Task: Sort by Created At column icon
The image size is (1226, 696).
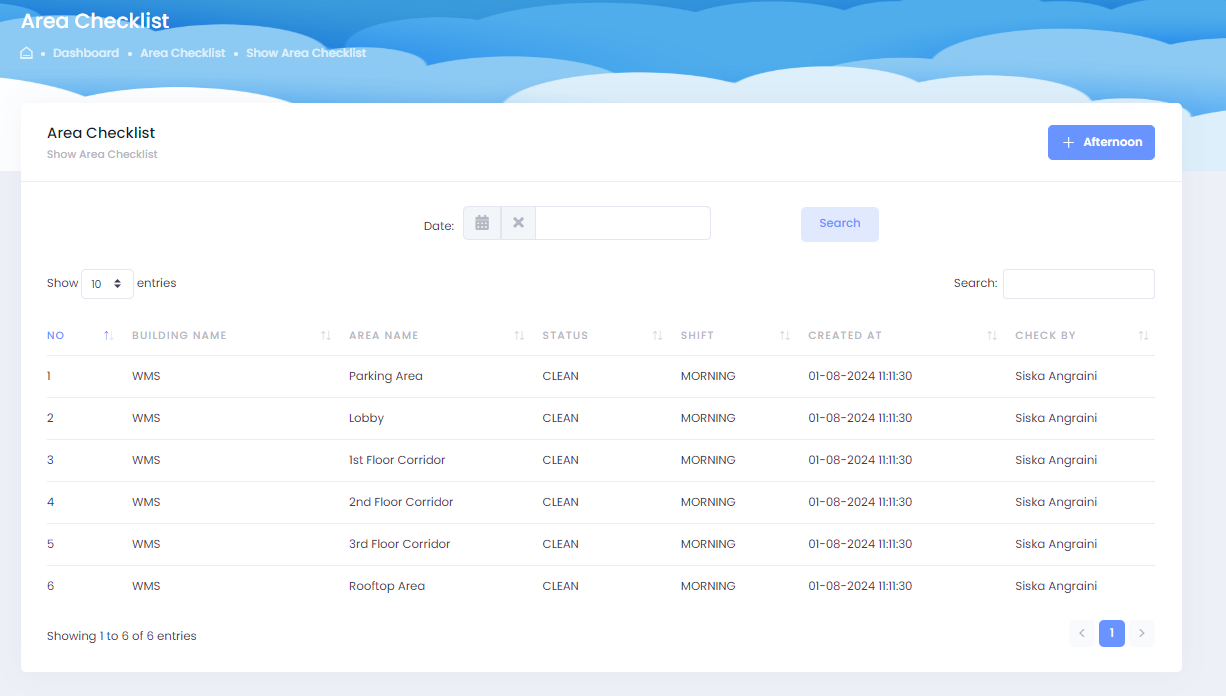Action: click(x=991, y=336)
